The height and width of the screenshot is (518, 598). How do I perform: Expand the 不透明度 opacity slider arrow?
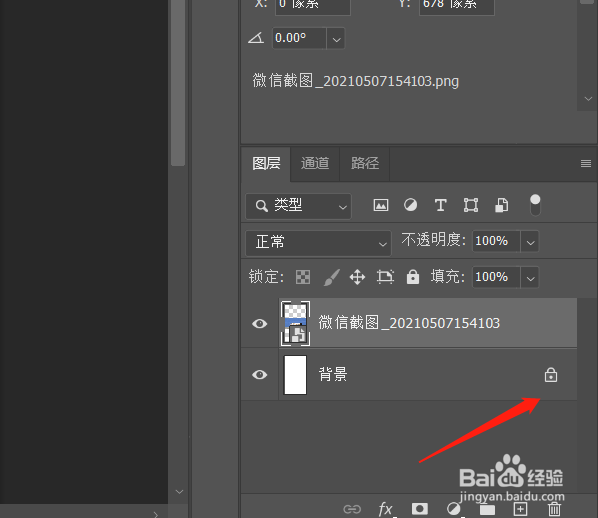[x=530, y=242]
